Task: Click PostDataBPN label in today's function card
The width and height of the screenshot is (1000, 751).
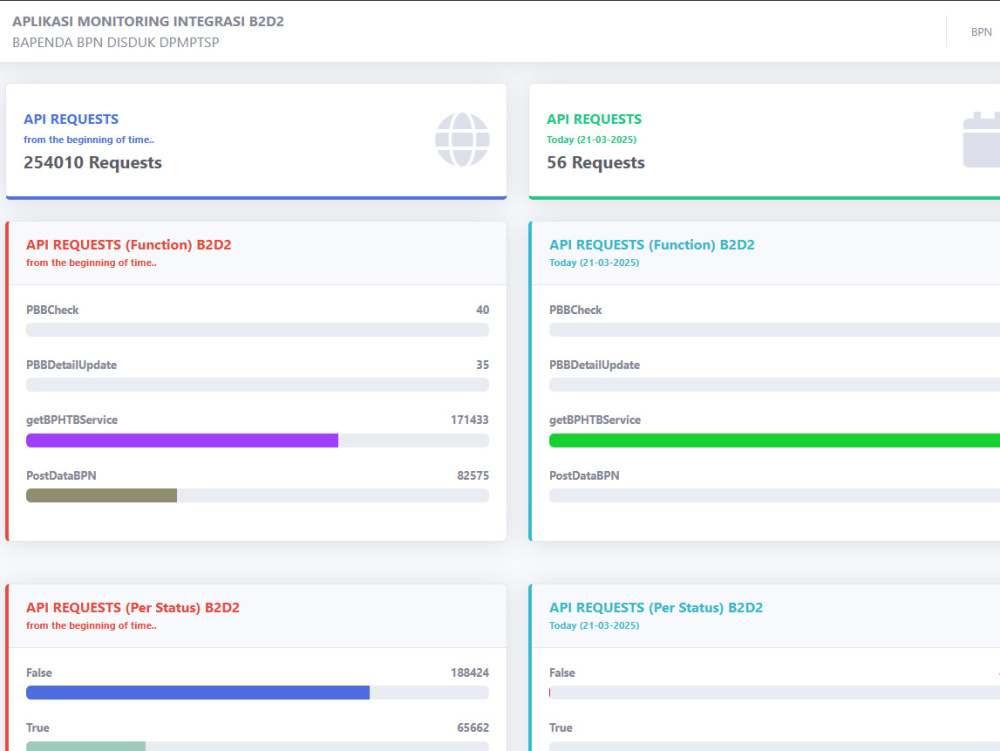Action: [x=584, y=476]
